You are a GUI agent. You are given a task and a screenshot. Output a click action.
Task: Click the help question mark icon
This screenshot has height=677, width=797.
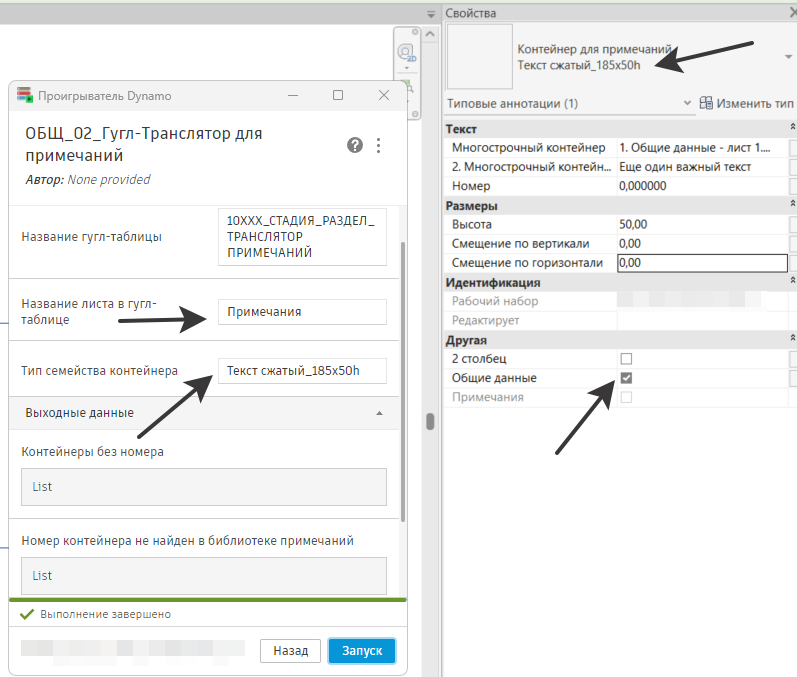tap(355, 145)
